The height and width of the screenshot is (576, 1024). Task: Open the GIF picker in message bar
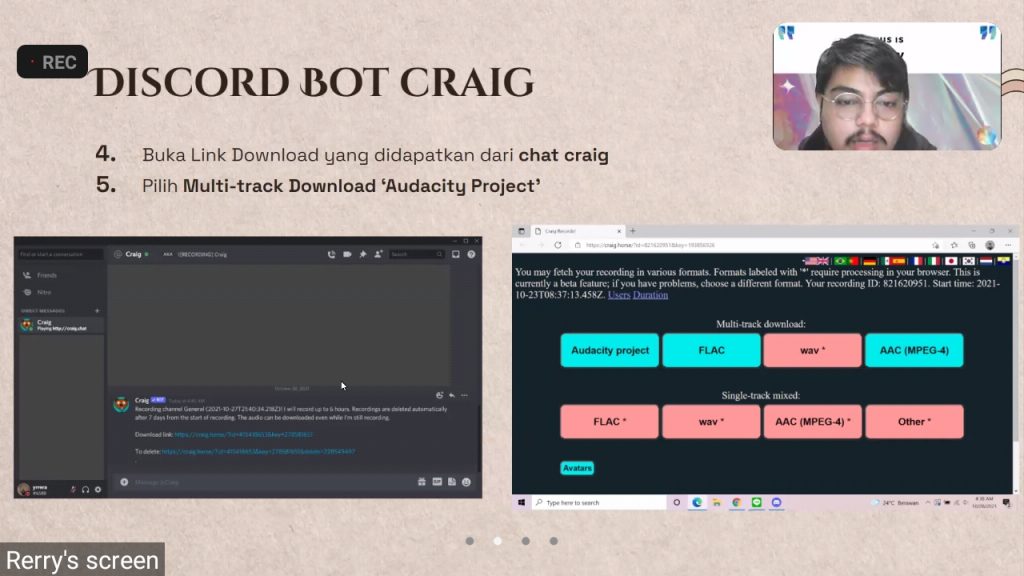click(437, 482)
